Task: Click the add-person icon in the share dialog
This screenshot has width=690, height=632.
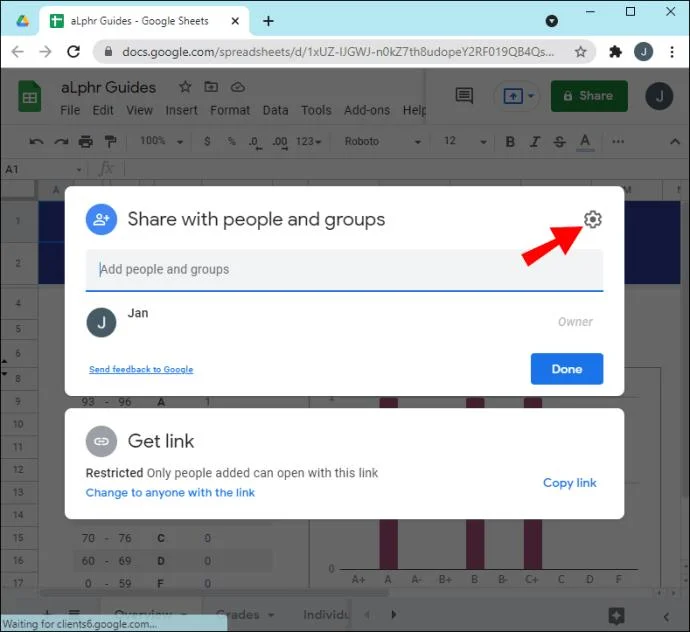Action: 101,219
